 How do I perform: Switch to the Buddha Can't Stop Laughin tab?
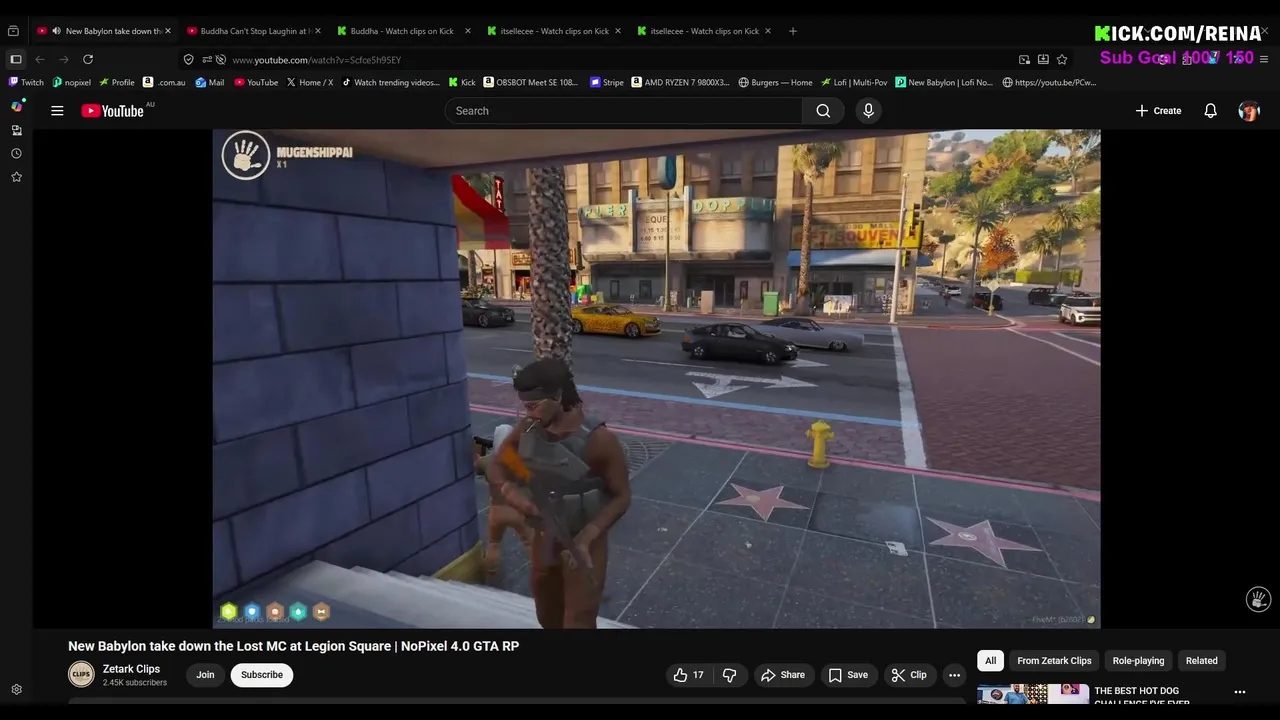[x=254, y=31]
